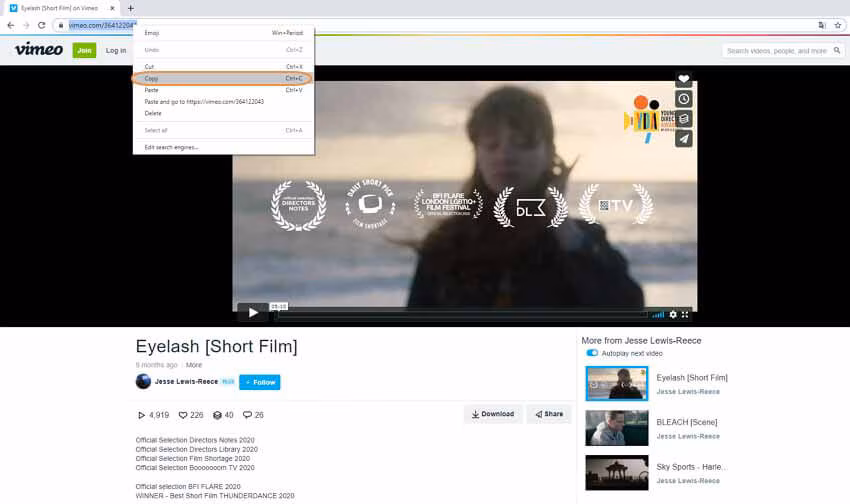The width and height of the screenshot is (850, 504).
Task: Open video player settings gear
Action: click(673, 314)
